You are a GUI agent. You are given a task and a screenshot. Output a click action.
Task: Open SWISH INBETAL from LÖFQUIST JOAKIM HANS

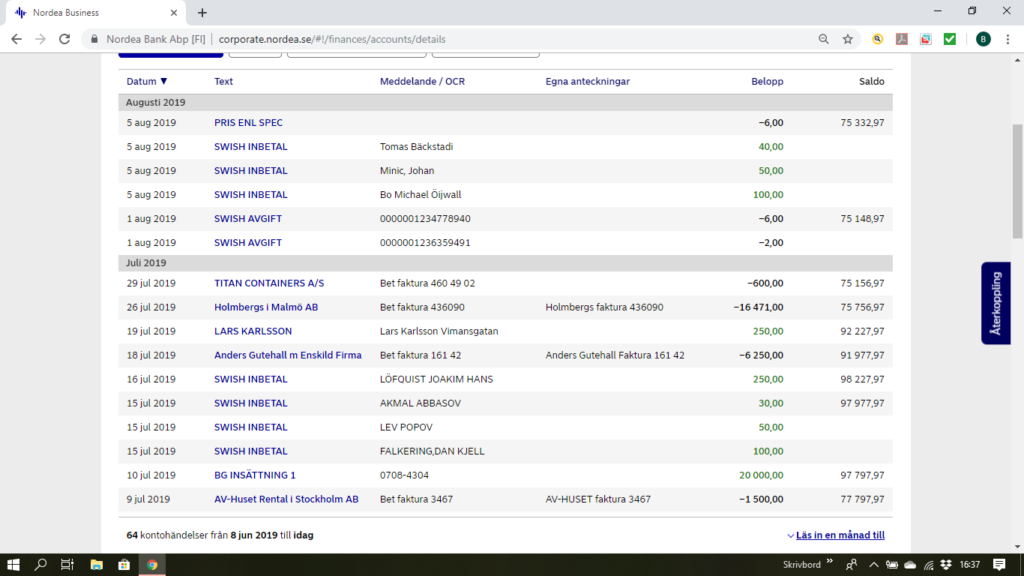point(251,379)
